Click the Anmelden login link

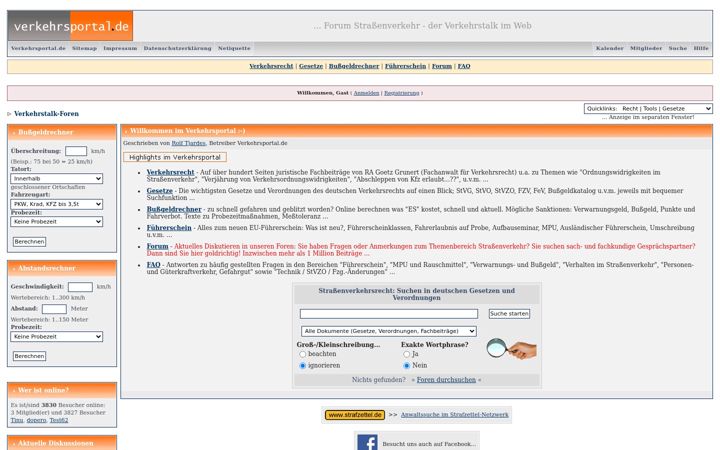point(366,93)
